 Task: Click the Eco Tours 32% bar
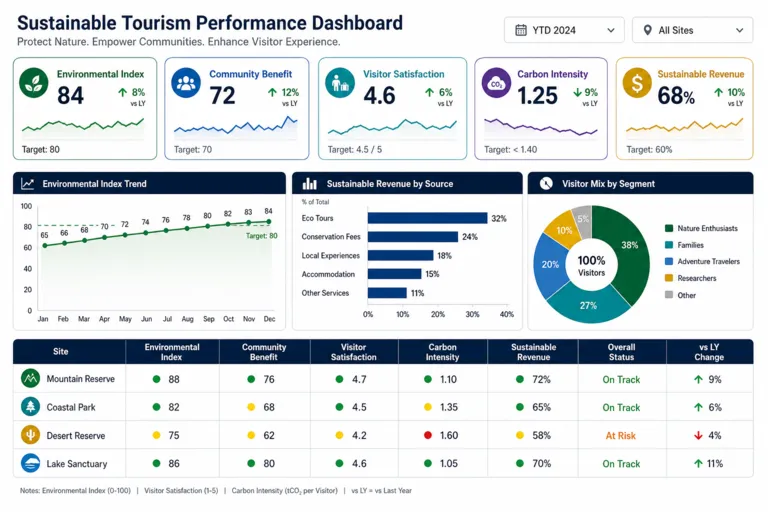click(x=428, y=218)
